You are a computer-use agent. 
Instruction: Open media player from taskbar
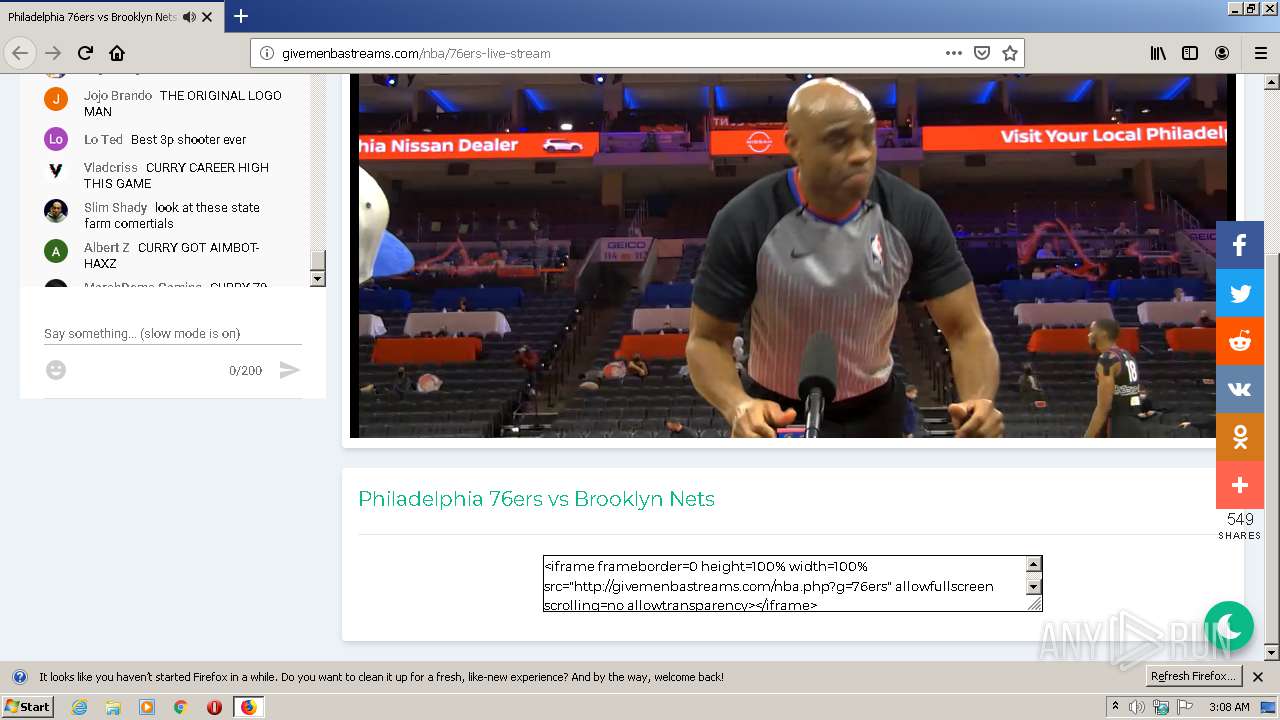(x=147, y=707)
